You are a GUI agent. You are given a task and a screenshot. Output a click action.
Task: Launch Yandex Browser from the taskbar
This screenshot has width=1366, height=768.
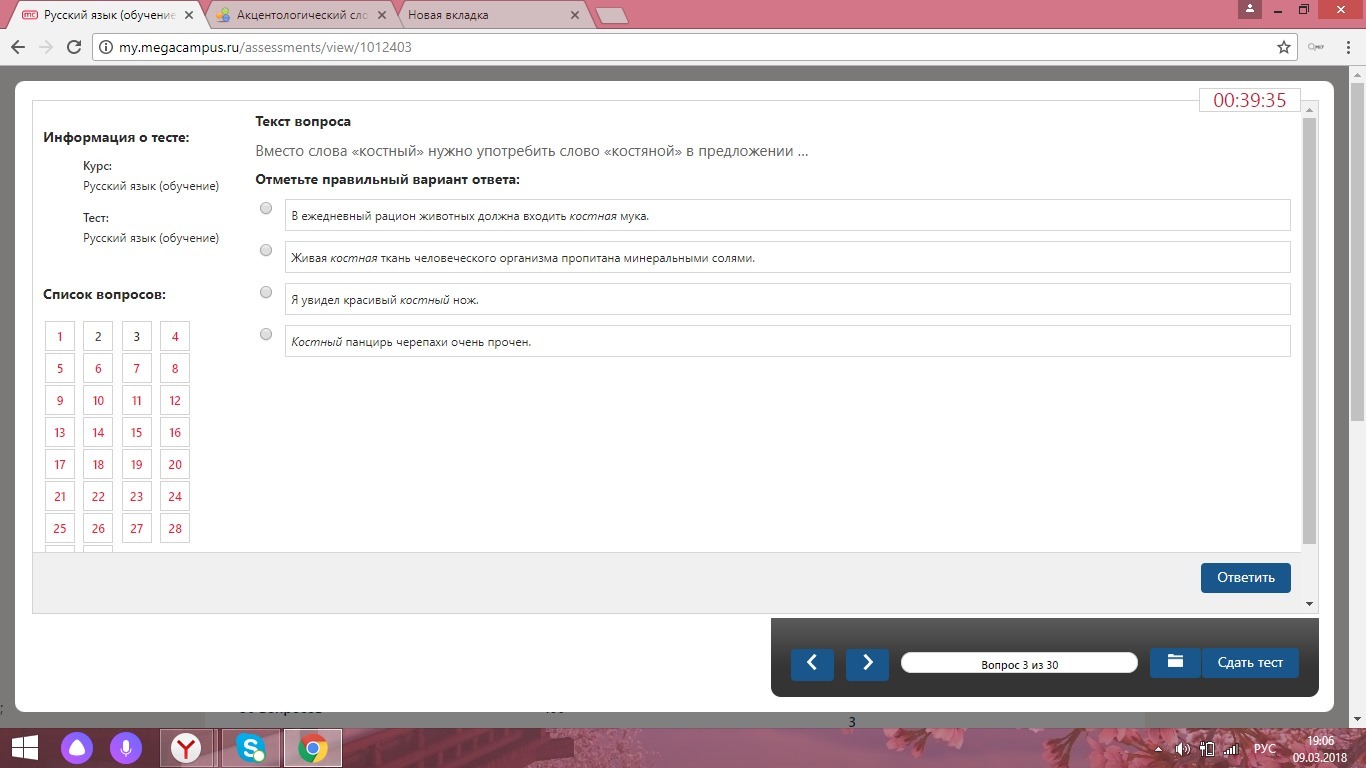186,748
